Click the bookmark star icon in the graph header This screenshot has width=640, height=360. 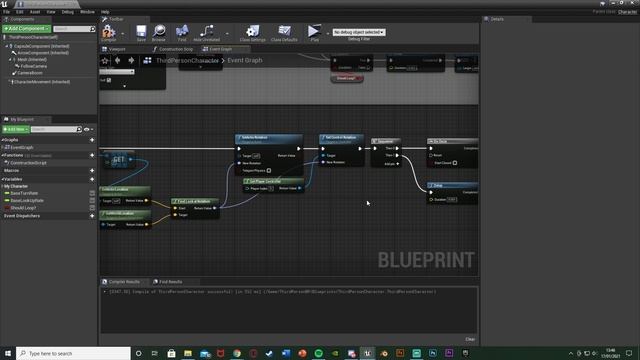point(105,61)
